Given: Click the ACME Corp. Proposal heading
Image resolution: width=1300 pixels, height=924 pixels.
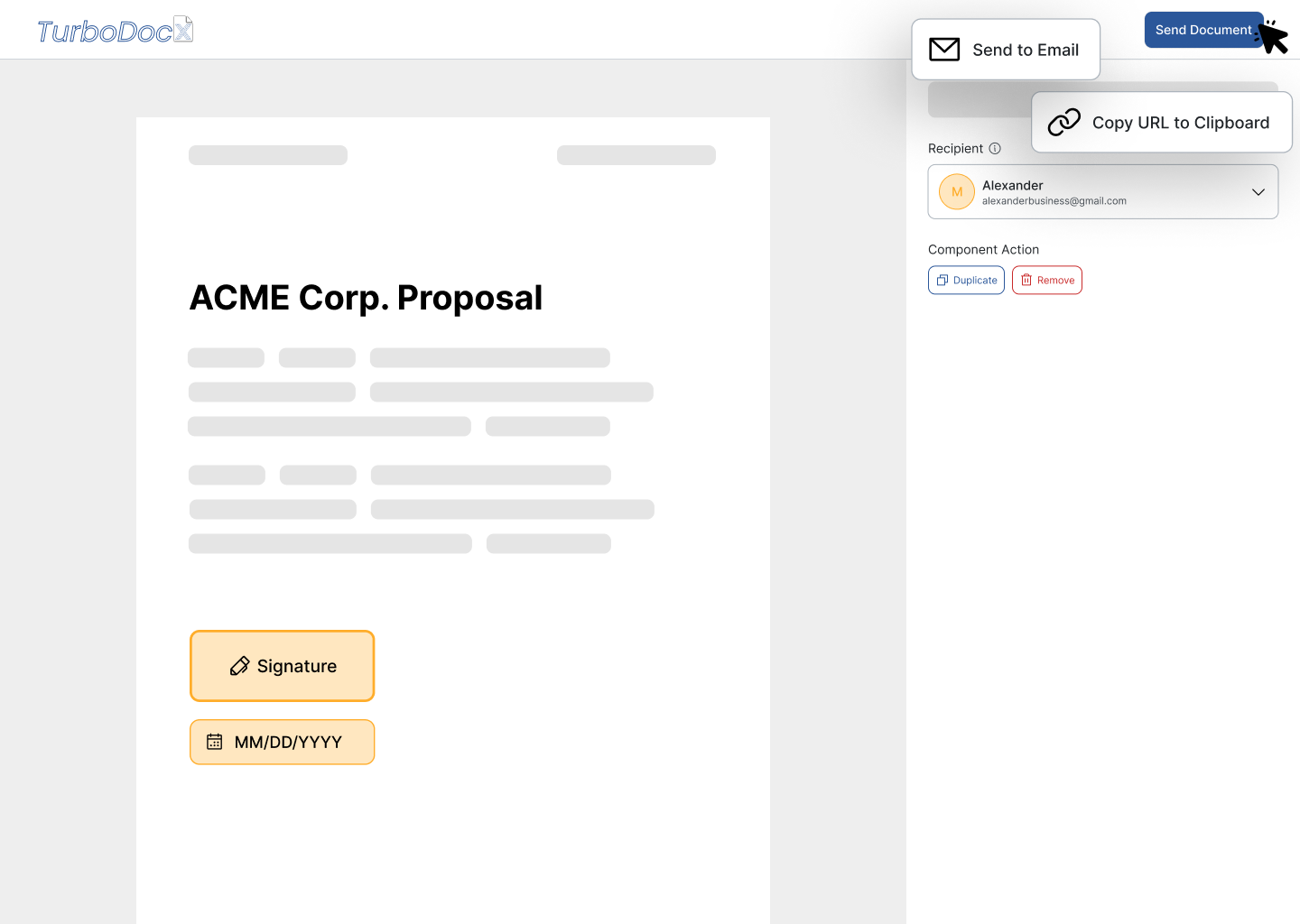Looking at the screenshot, I should click(x=366, y=298).
